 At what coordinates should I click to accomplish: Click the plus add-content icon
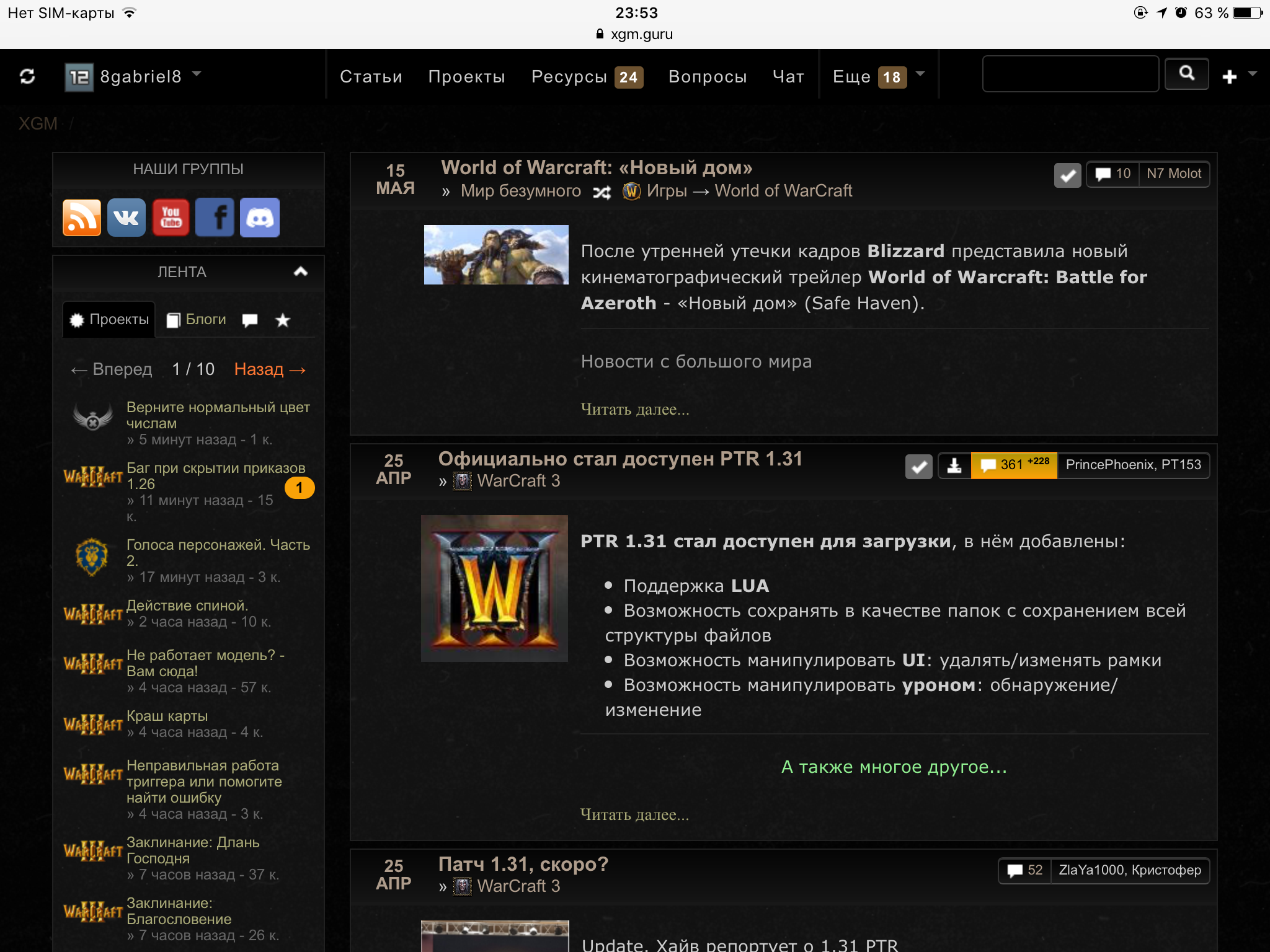1229,77
